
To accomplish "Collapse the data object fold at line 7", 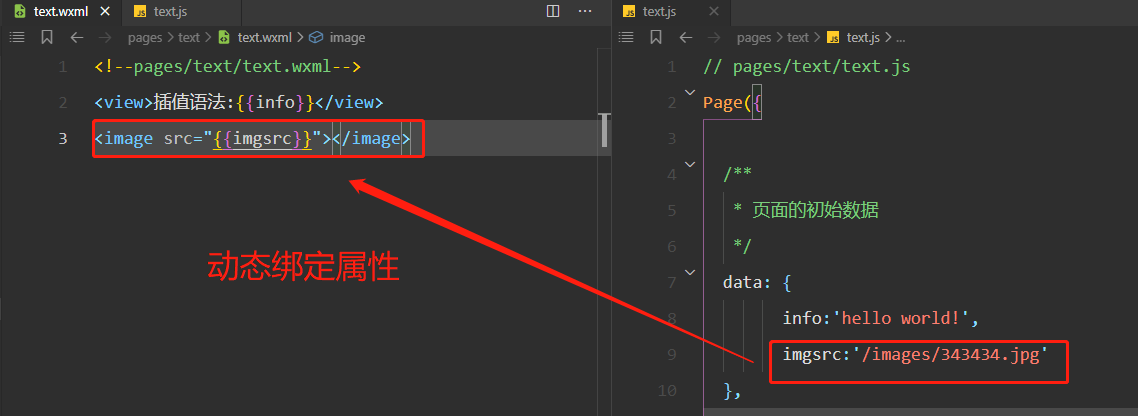I will click(x=689, y=272).
